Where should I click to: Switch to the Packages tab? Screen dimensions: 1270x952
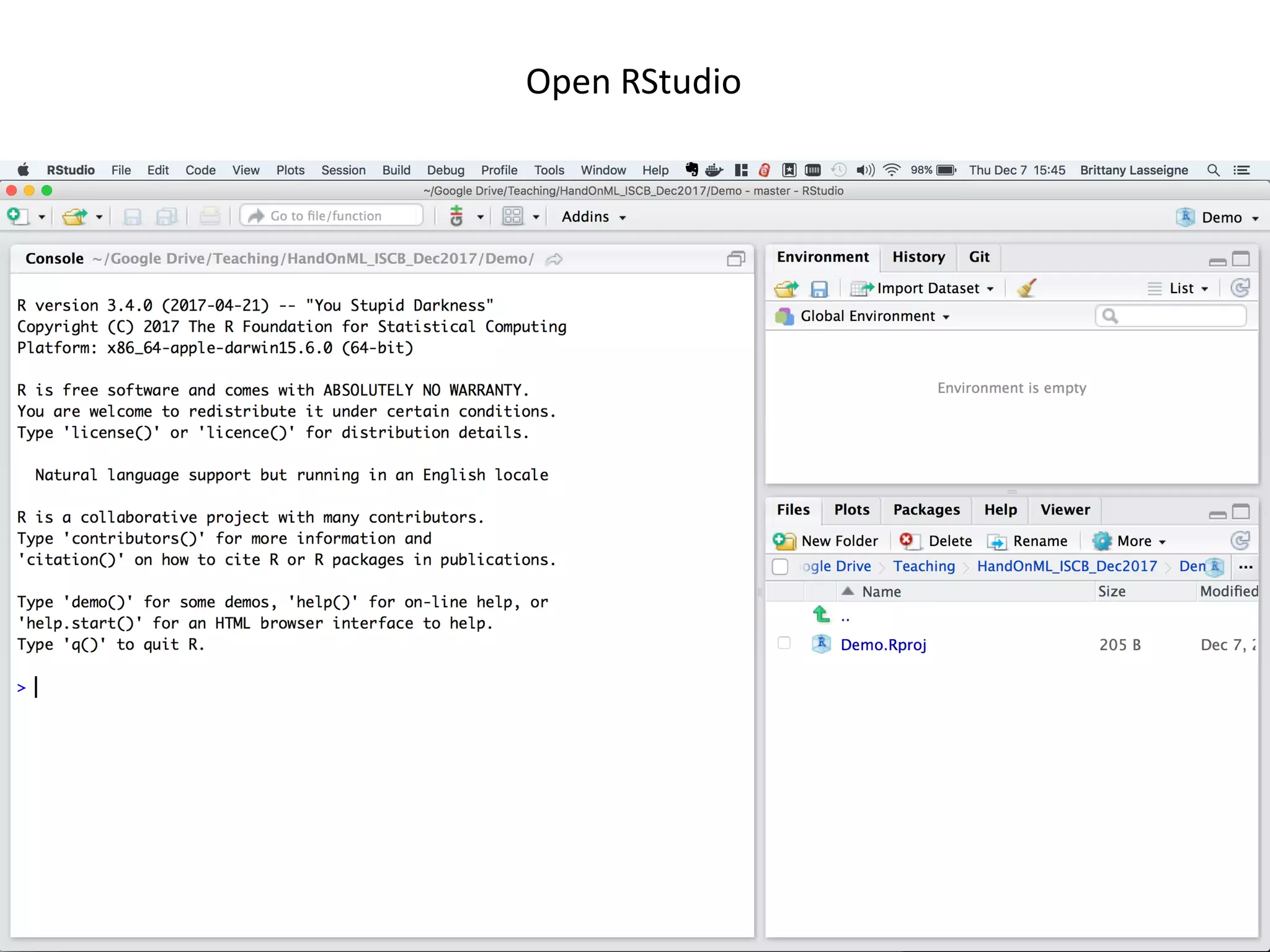pyautogui.click(x=926, y=510)
